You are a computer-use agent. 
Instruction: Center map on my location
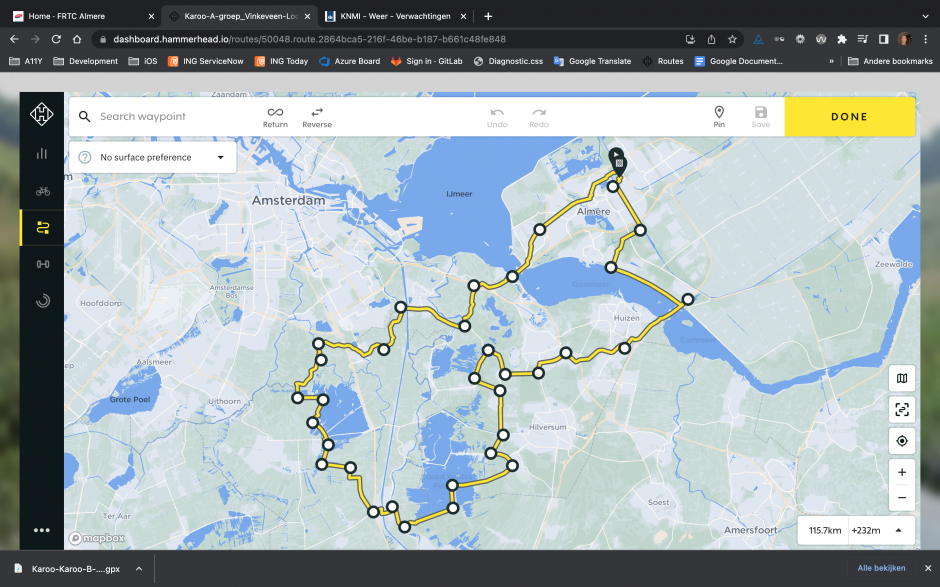902,440
